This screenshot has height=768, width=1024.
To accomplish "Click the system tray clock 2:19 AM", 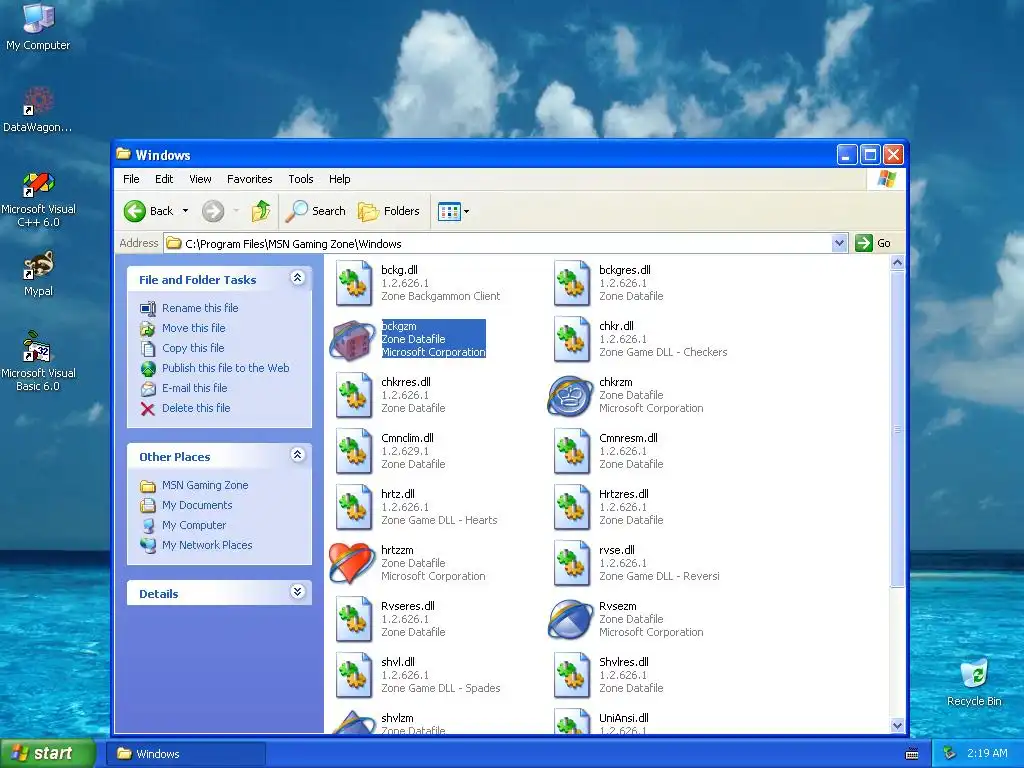I will 987,753.
